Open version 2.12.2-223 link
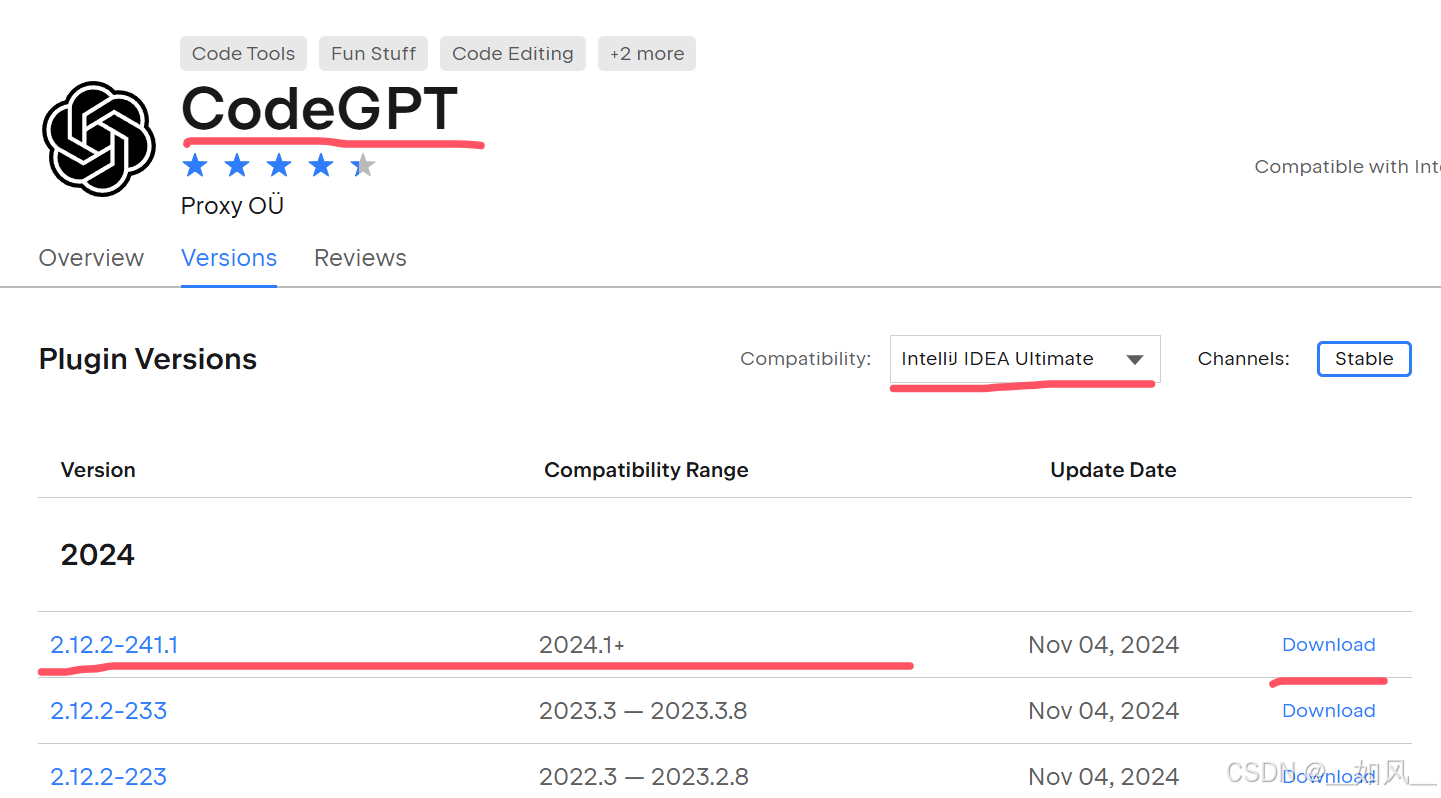 point(109,777)
